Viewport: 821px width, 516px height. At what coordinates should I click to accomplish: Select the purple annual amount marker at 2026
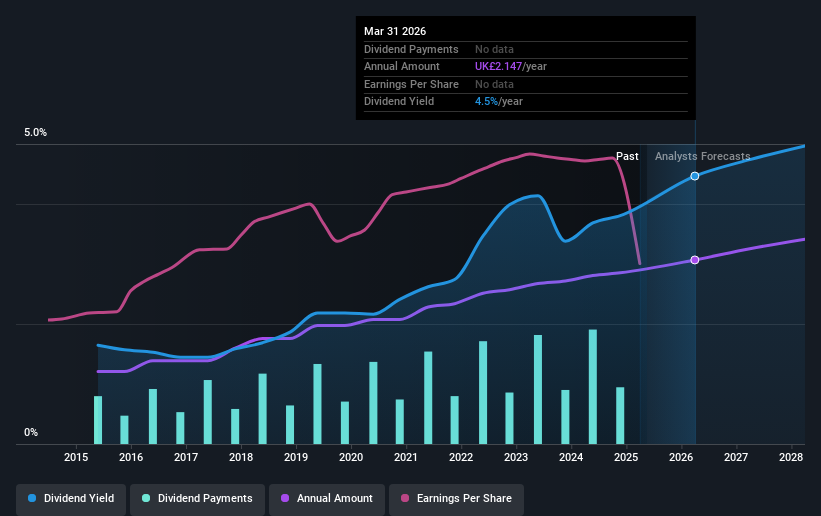[695, 260]
